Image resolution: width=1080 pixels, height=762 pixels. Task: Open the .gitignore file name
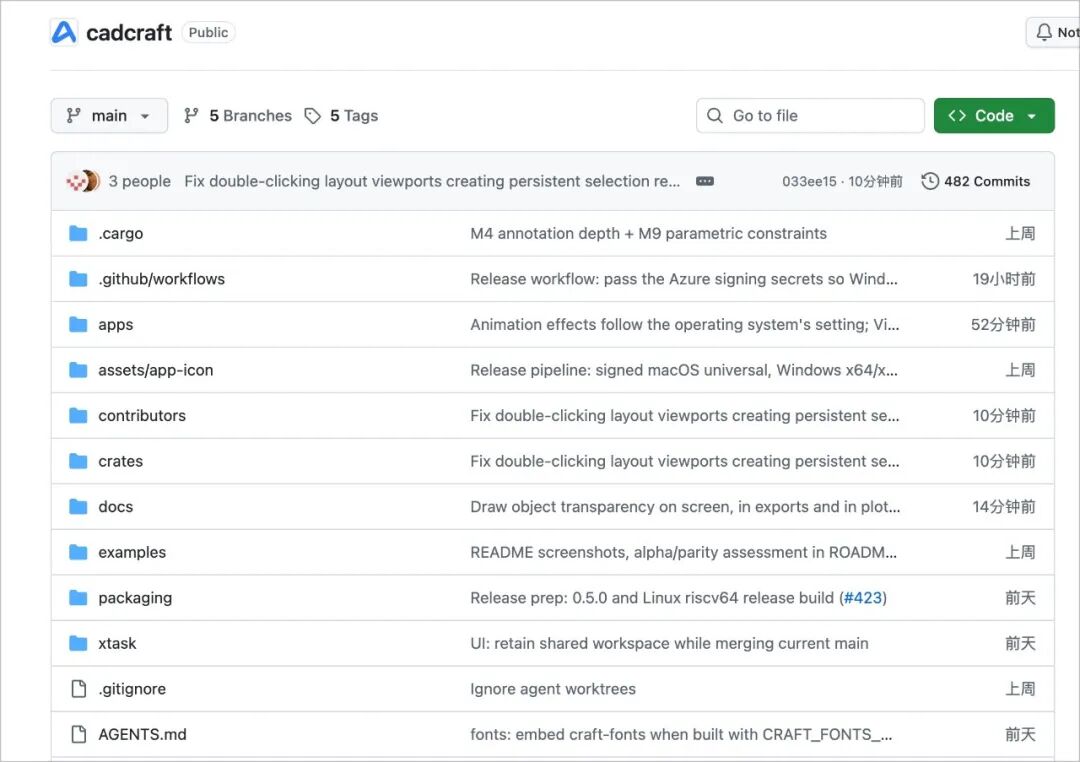[132, 688]
